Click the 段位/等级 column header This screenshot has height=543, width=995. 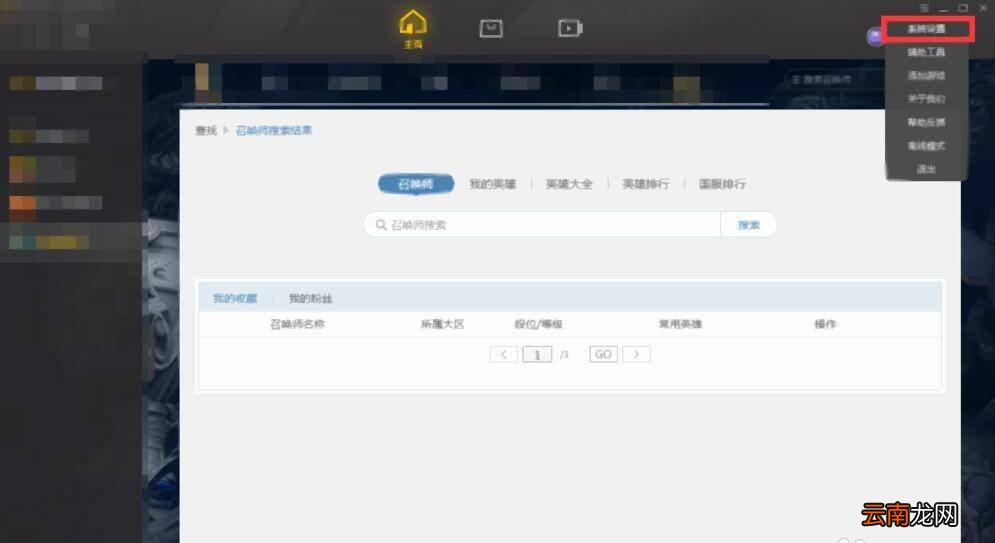(539, 324)
